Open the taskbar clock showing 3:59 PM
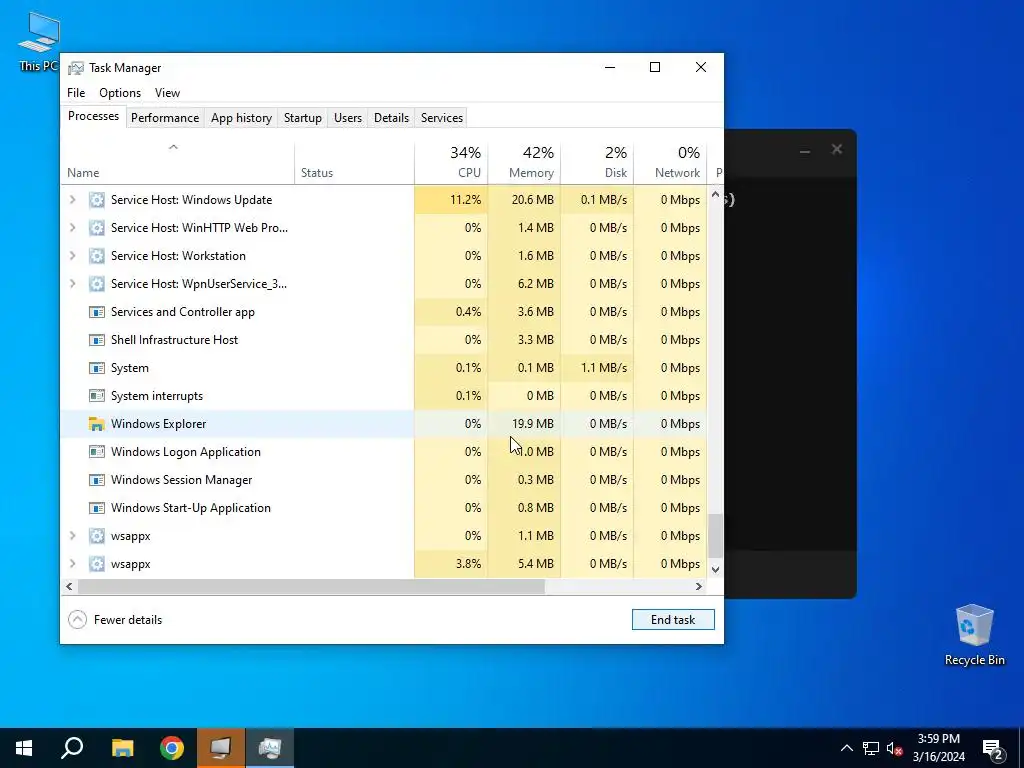The width and height of the screenshot is (1024, 768). [938, 748]
